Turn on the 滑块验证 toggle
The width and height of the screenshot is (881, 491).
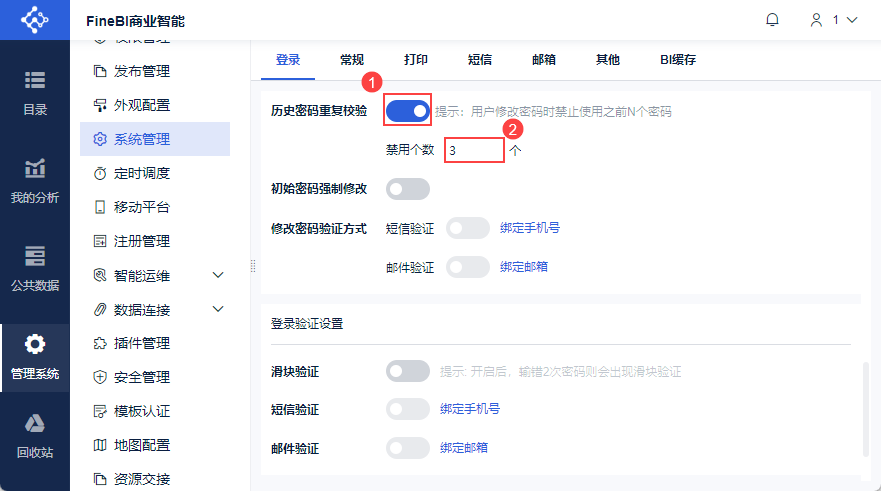[407, 371]
